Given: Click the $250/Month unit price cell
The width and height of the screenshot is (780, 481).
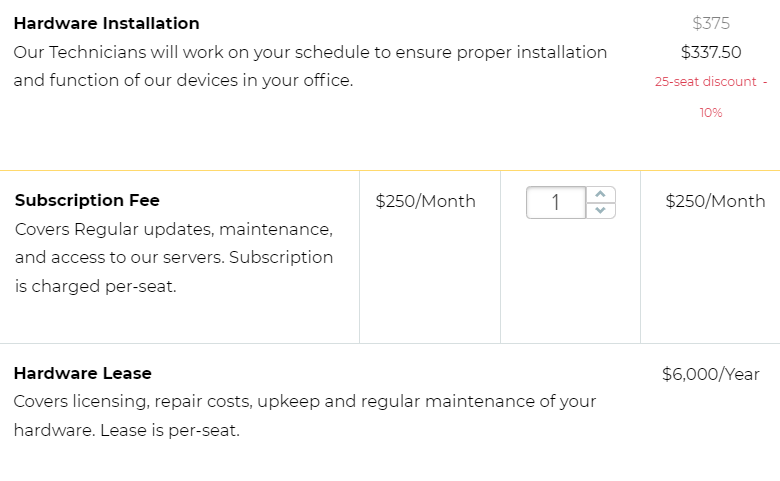Looking at the screenshot, I should [425, 201].
